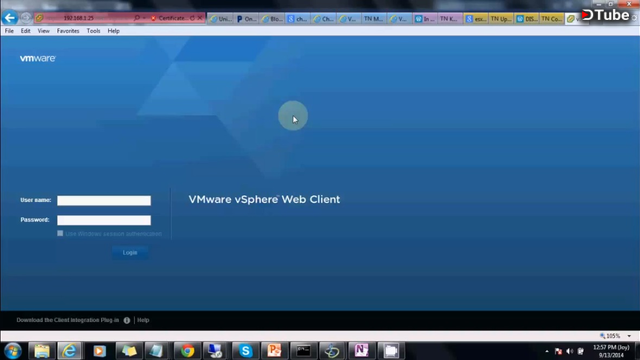640x360 pixels.
Task: Open Google Chrome from the taskbar
Action: 187,351
